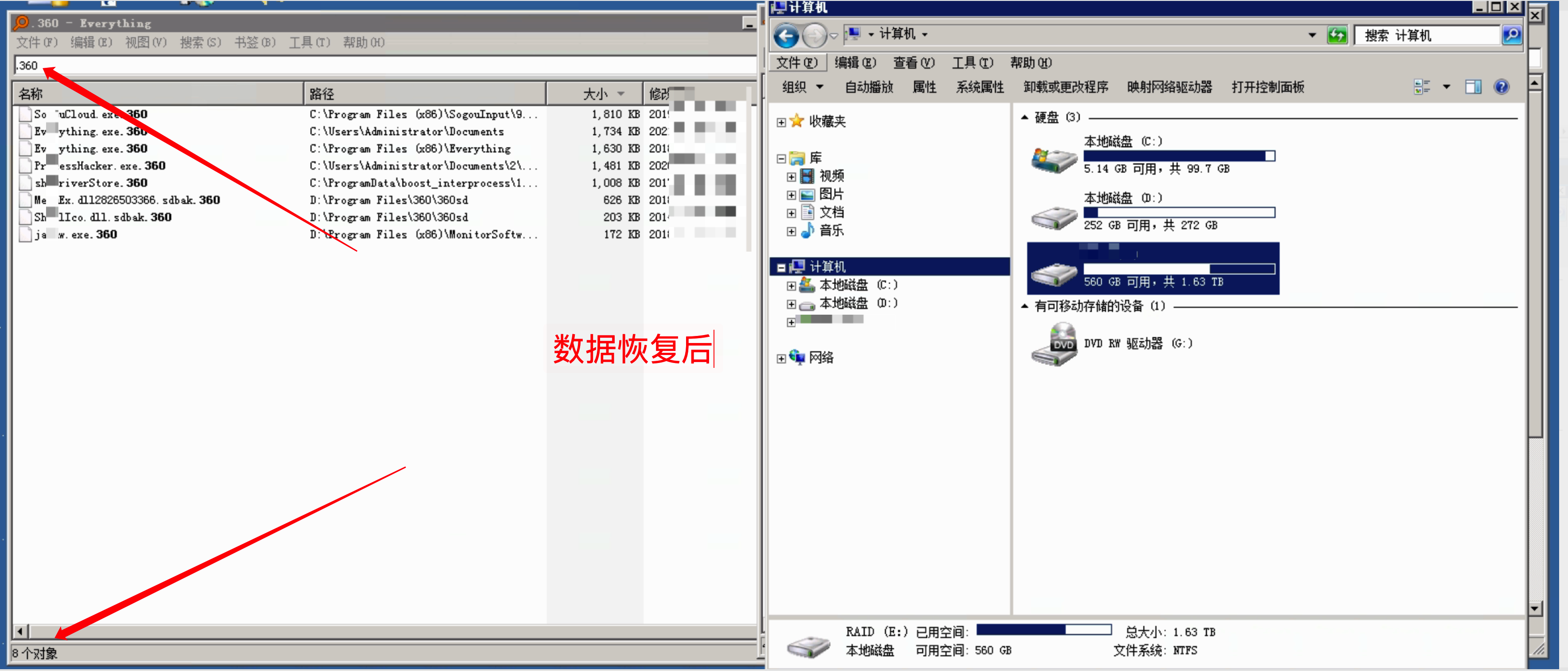Screen dimensions: 1568x671
Task: Click the forward navigation arrow in Explorer
Action: click(814, 35)
